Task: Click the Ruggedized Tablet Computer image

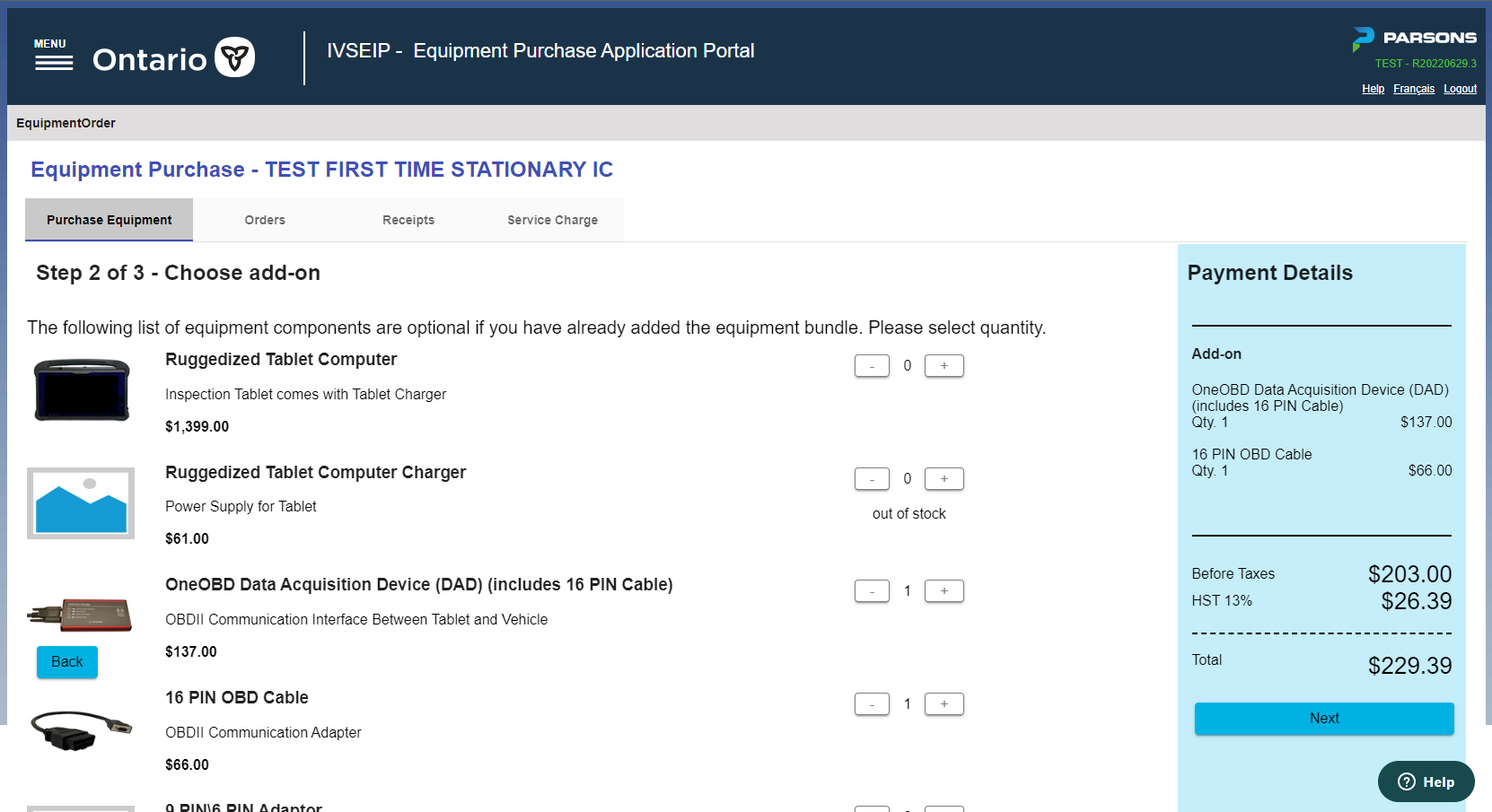Action: tap(82, 390)
